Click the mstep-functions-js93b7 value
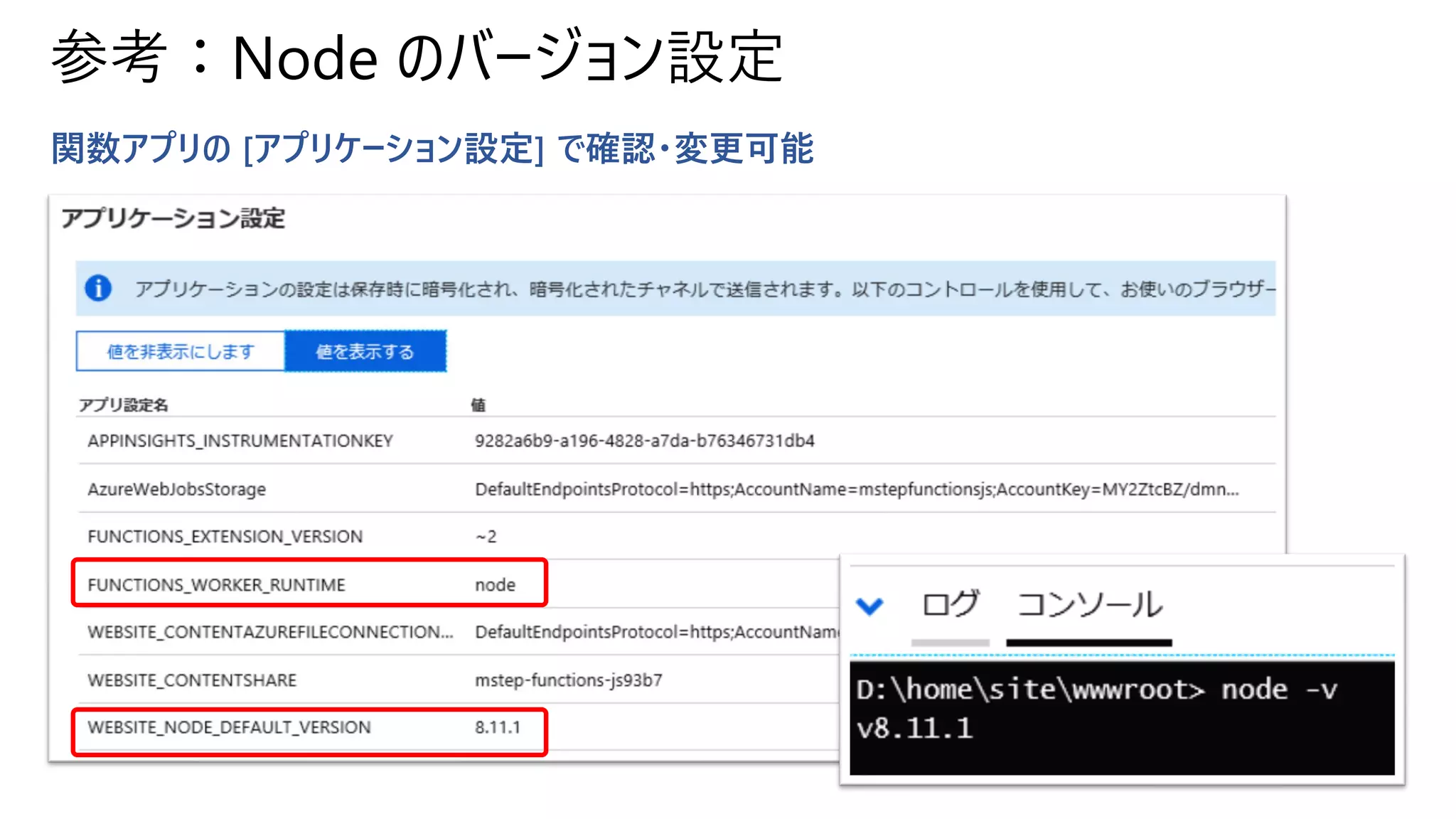The height and width of the screenshot is (819, 1456). click(569, 680)
